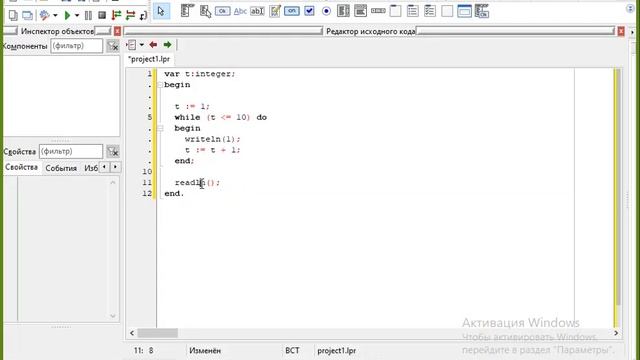Viewport: 640px width, 360px height.
Task: Click the View Forms icon
Action: (27, 16)
